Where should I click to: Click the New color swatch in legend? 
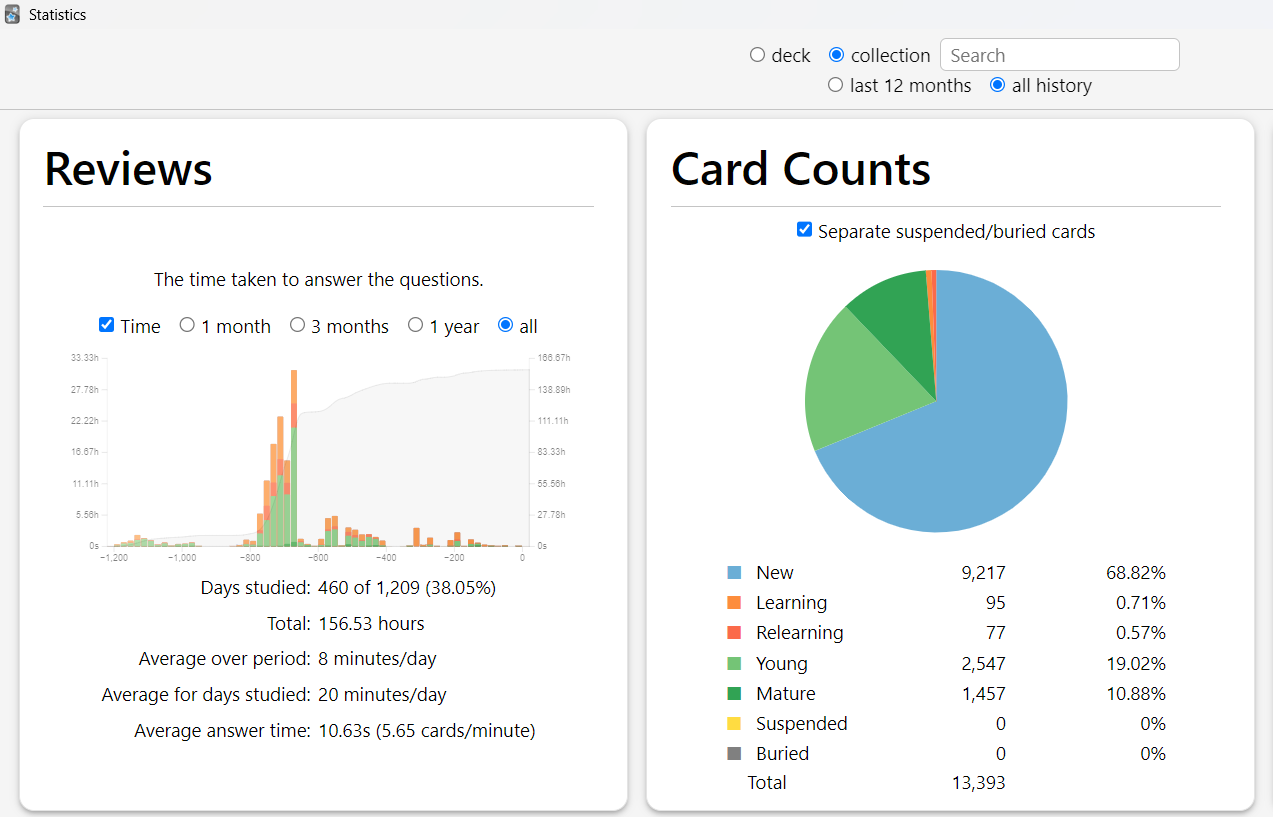[734, 573]
